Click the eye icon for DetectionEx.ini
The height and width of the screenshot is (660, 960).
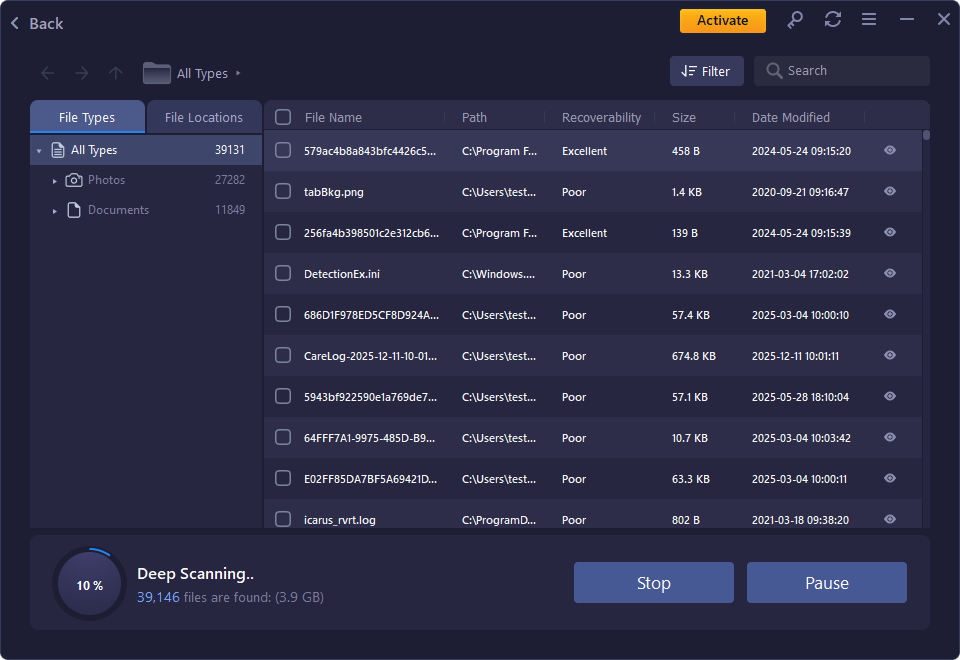click(x=890, y=273)
